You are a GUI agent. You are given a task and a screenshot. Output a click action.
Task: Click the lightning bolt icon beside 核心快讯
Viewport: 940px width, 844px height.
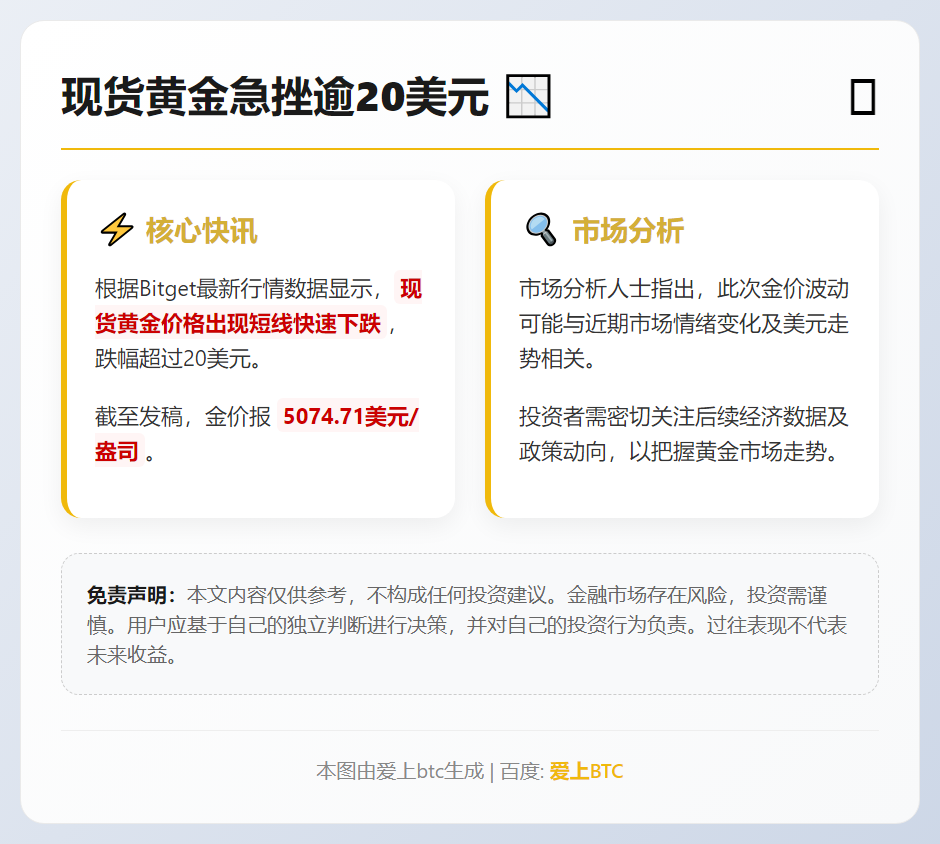coord(116,230)
